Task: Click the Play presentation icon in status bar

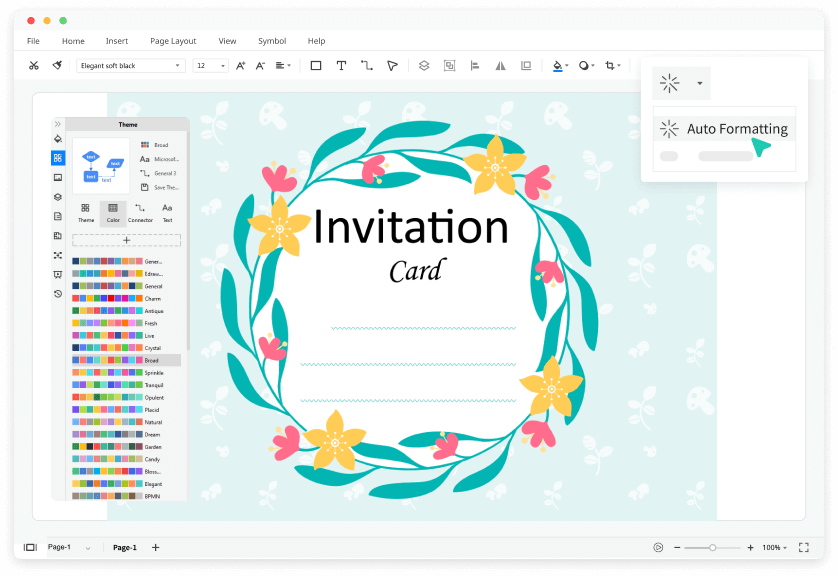Action: pos(658,547)
